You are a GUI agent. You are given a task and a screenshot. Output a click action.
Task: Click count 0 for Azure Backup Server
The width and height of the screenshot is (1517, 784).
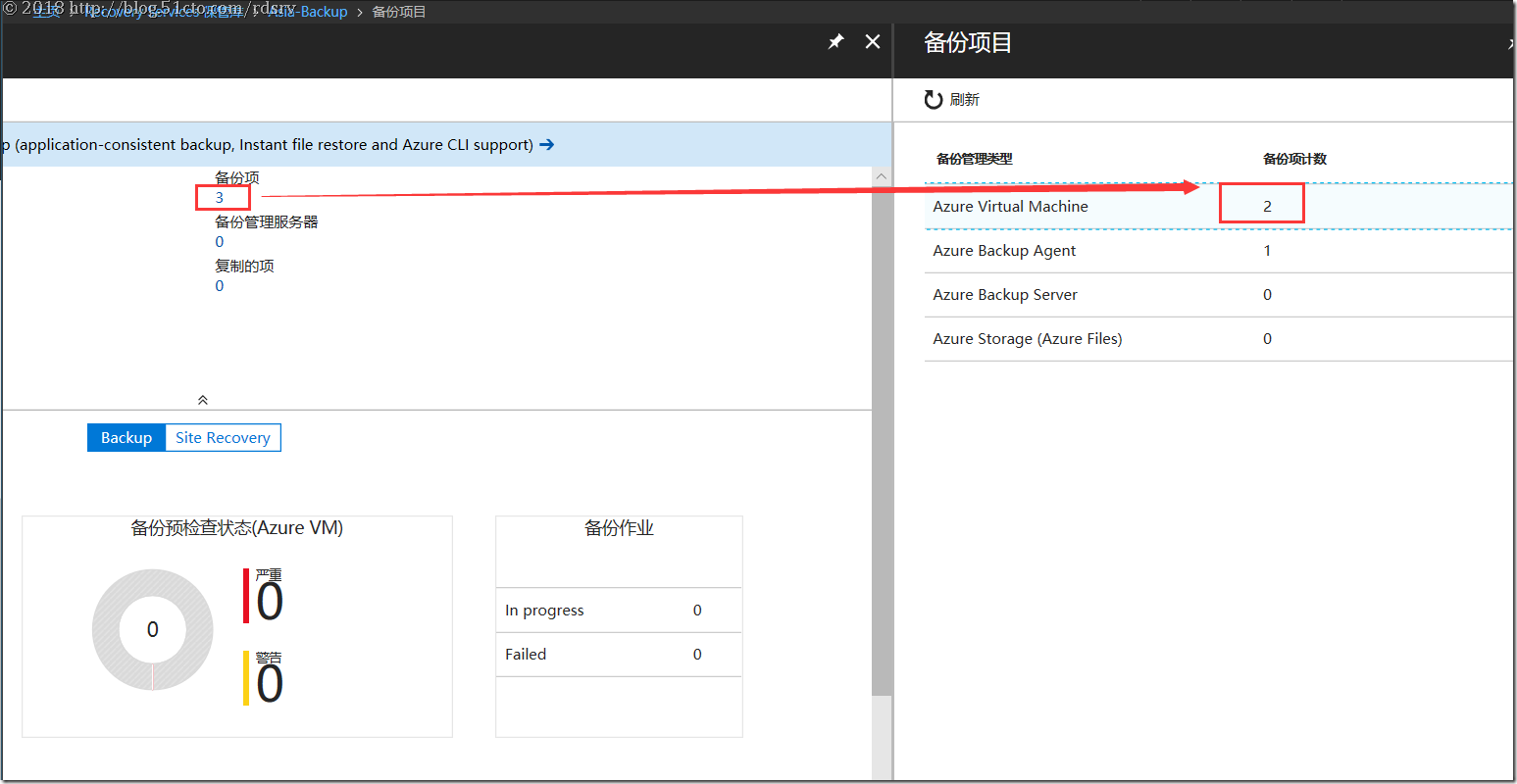[x=1267, y=295]
